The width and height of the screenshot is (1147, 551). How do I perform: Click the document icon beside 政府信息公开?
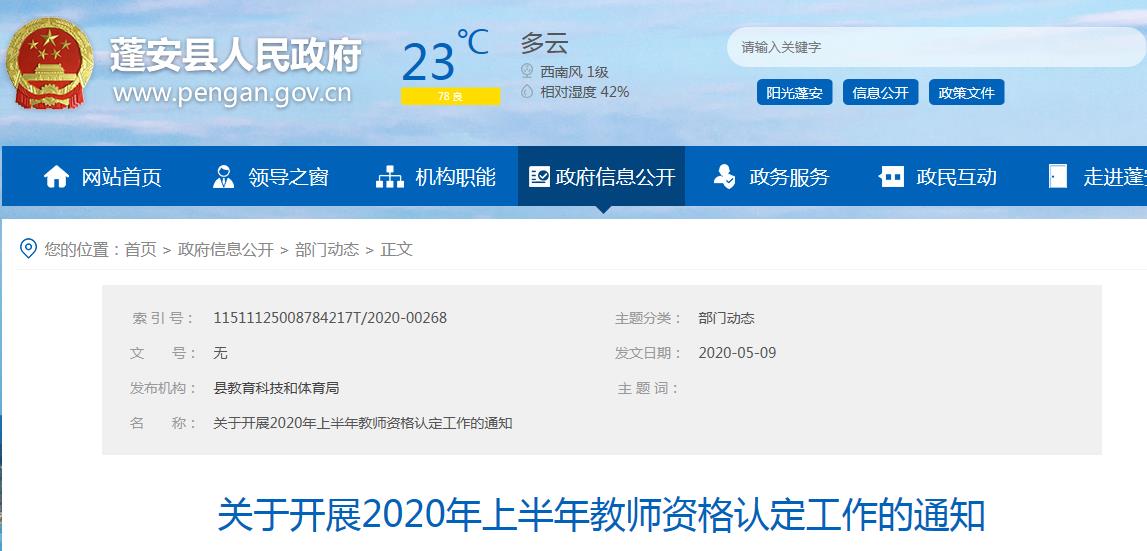pyautogui.click(x=539, y=176)
